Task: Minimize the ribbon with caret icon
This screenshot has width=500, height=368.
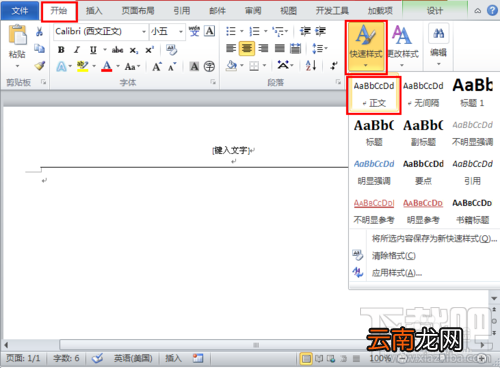Action: tap(478, 11)
